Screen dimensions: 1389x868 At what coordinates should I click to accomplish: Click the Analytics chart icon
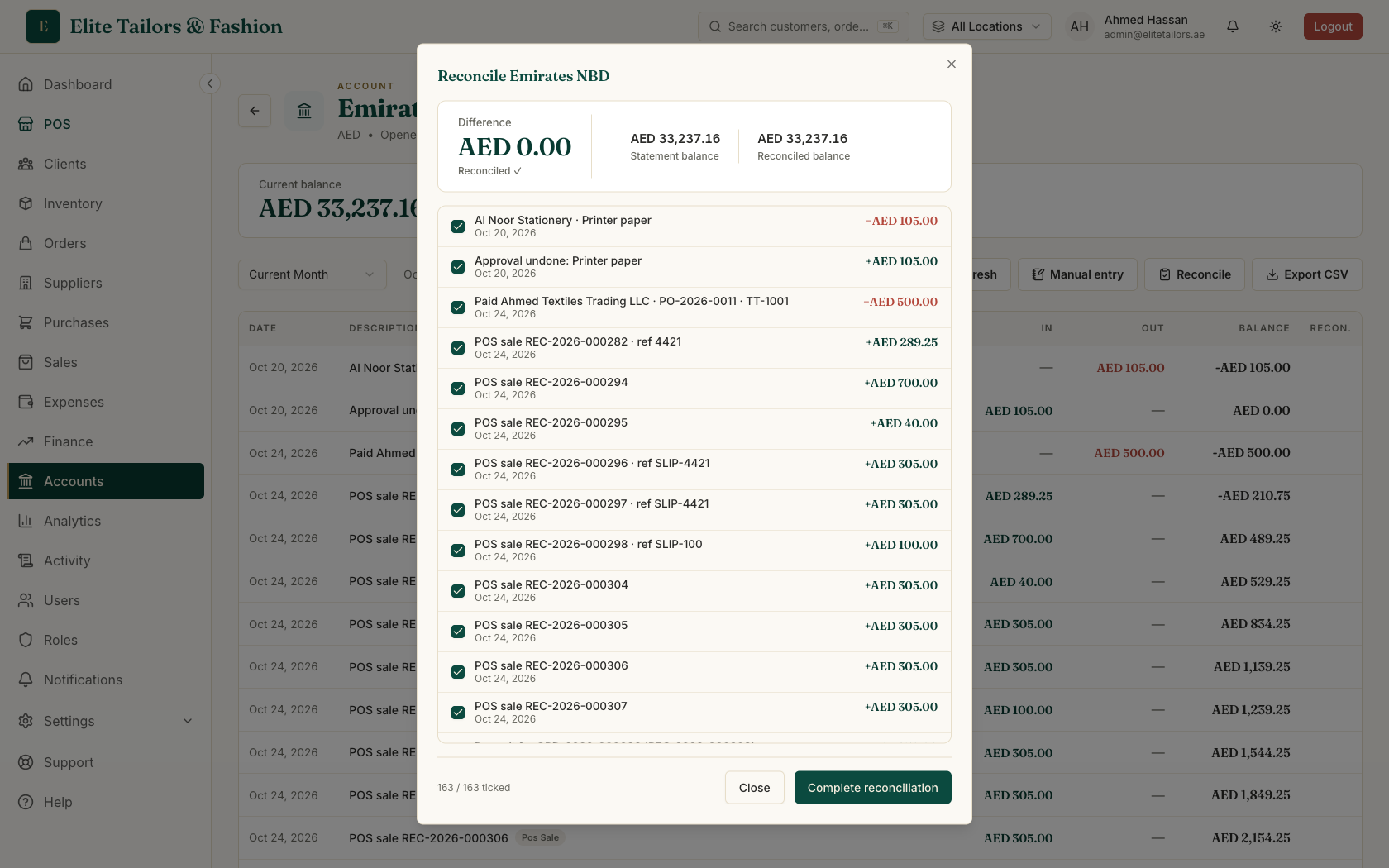pyautogui.click(x=26, y=521)
